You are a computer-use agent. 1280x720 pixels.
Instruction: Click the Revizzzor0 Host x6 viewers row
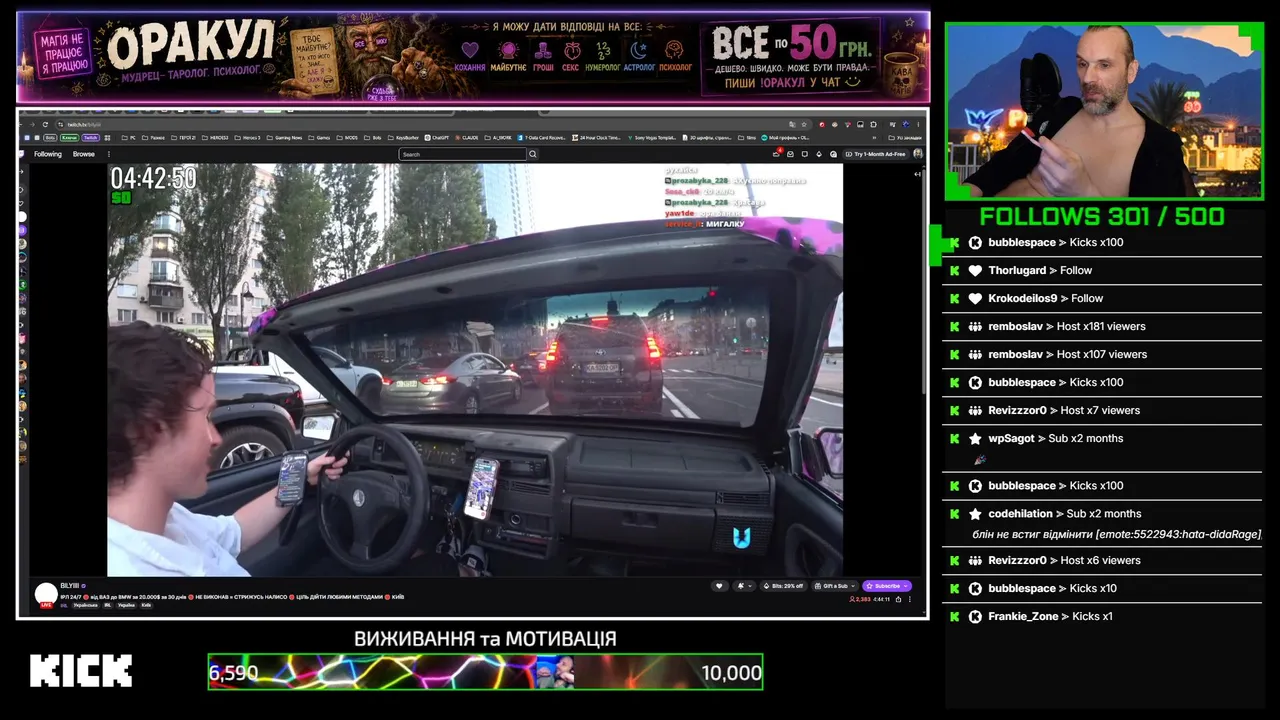pyautogui.click(x=1101, y=560)
